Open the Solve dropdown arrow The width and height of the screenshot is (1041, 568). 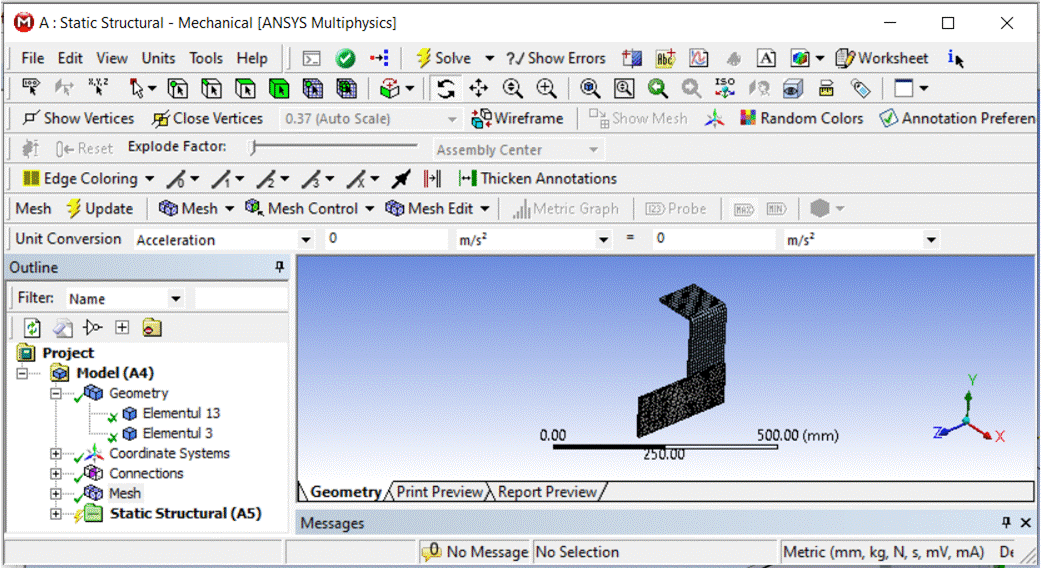click(x=489, y=58)
